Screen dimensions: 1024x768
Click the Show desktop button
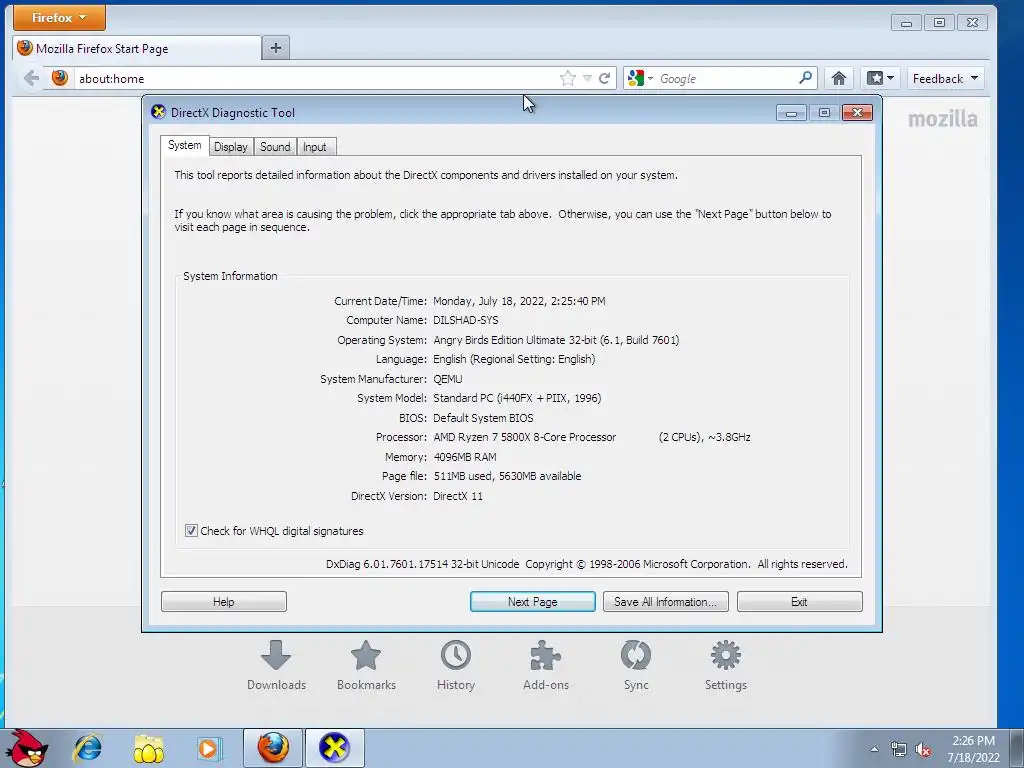click(x=1017, y=748)
